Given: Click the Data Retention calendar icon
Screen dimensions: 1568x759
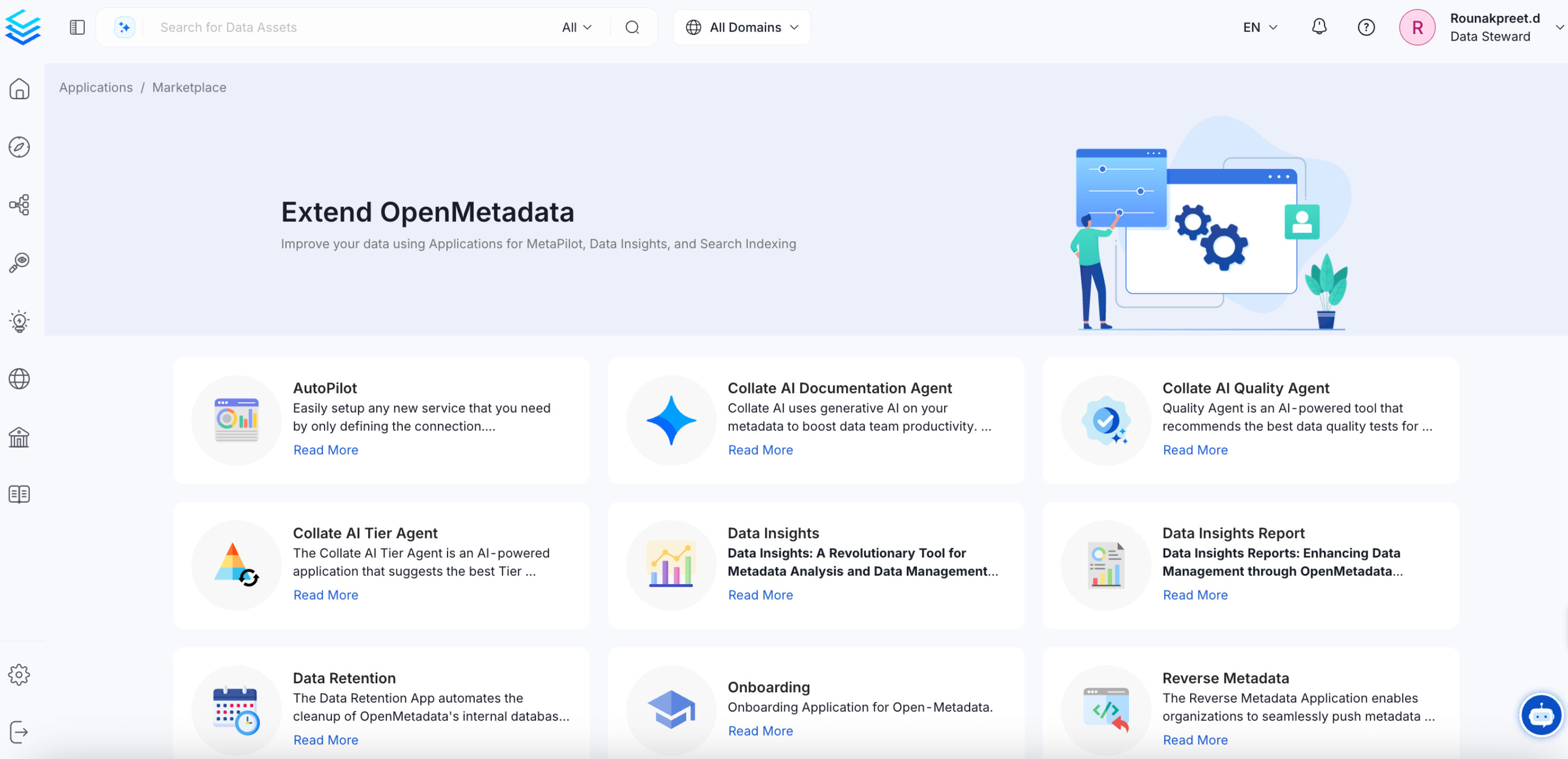Looking at the screenshot, I should [237, 710].
